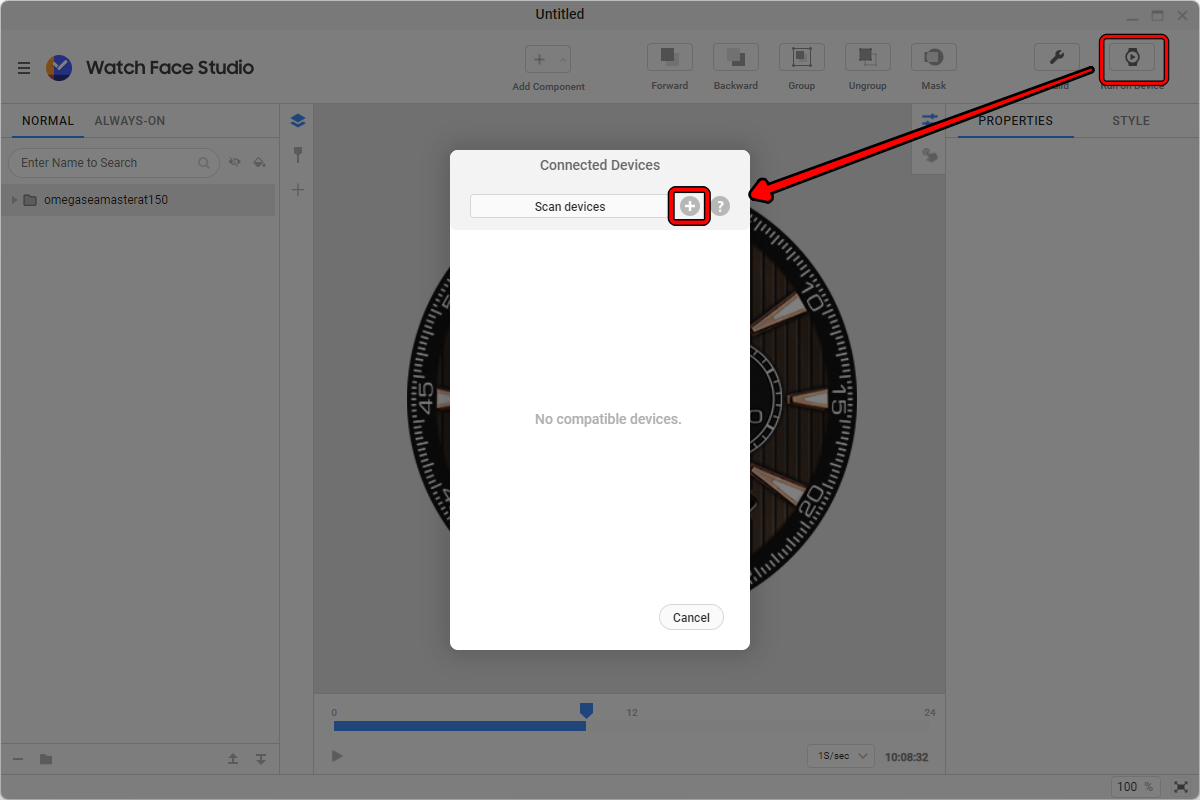Click the fit-to-screen icon
Viewport: 1200px width, 800px height.
point(1181,787)
